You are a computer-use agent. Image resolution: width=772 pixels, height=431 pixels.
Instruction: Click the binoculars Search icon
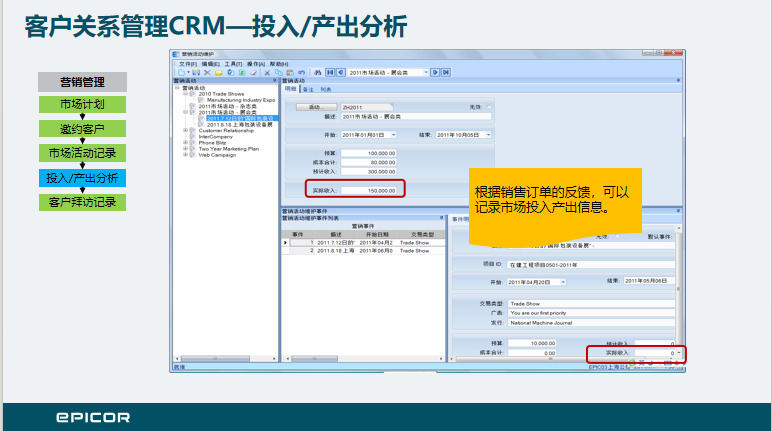tap(318, 72)
